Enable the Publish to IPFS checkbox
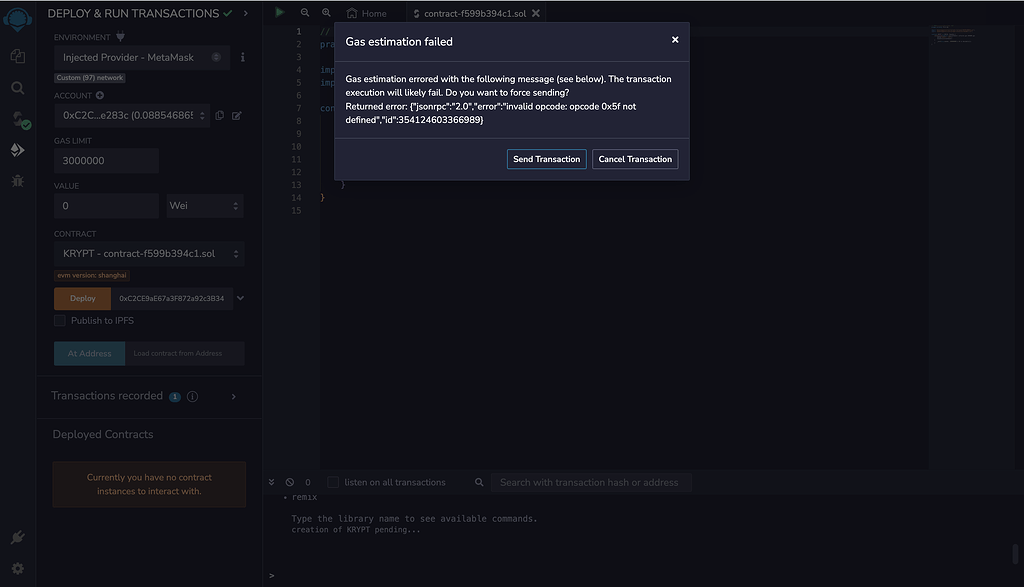 pyautogui.click(x=59, y=320)
